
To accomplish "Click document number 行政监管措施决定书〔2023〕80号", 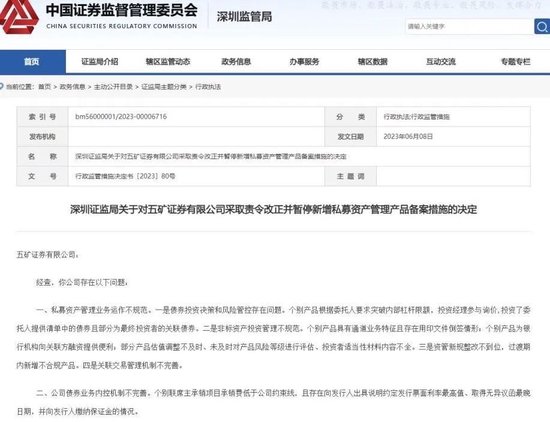I will pyautogui.click(x=125, y=176).
